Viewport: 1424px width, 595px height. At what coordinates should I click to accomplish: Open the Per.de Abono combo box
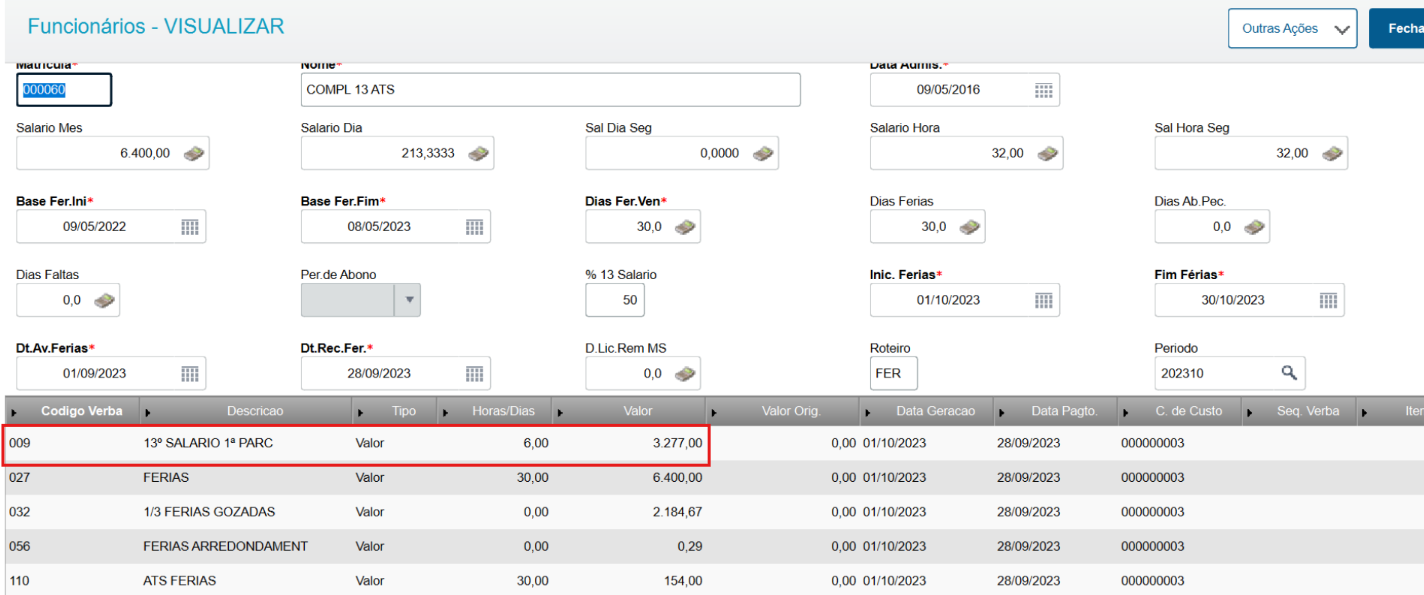click(361, 300)
